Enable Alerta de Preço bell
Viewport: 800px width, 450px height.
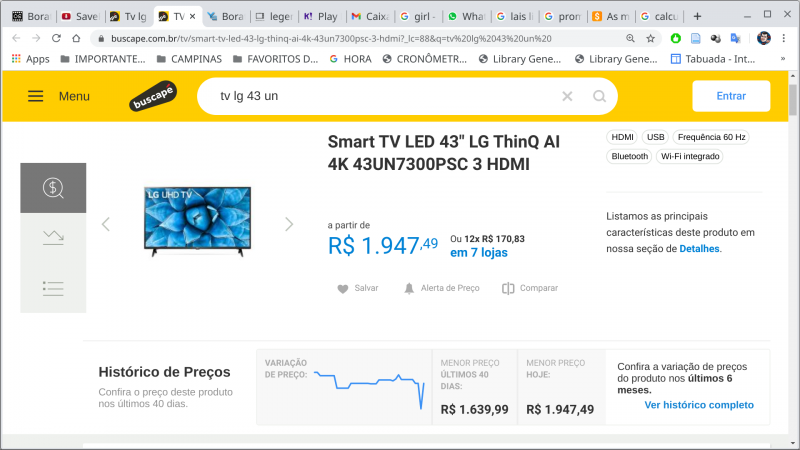441,288
